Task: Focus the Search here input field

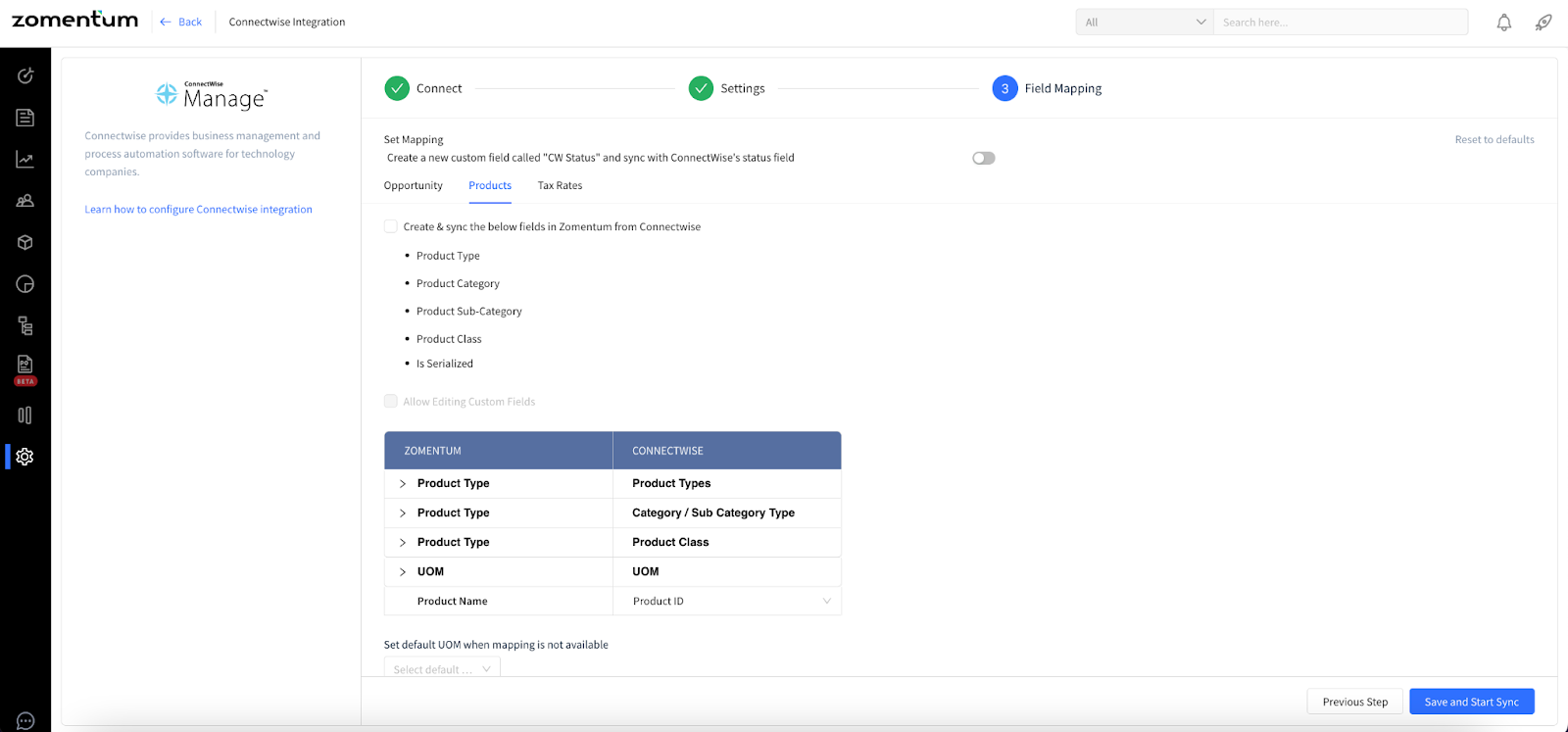Action: [x=1341, y=22]
